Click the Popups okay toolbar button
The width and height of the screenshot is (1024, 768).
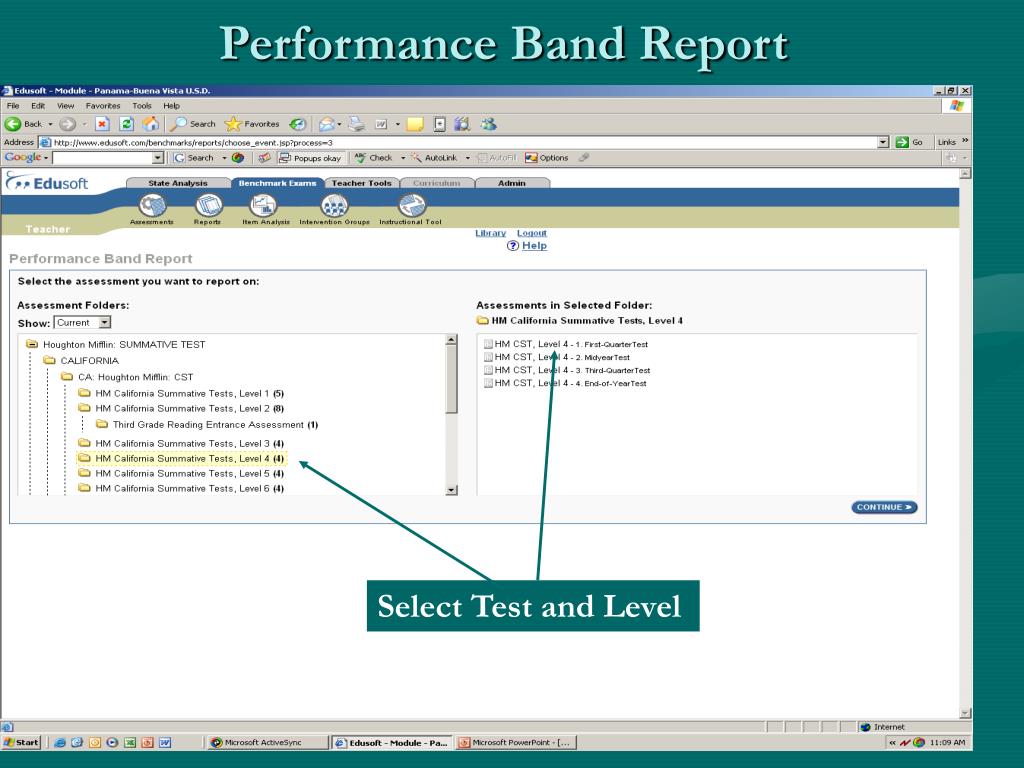[310, 158]
